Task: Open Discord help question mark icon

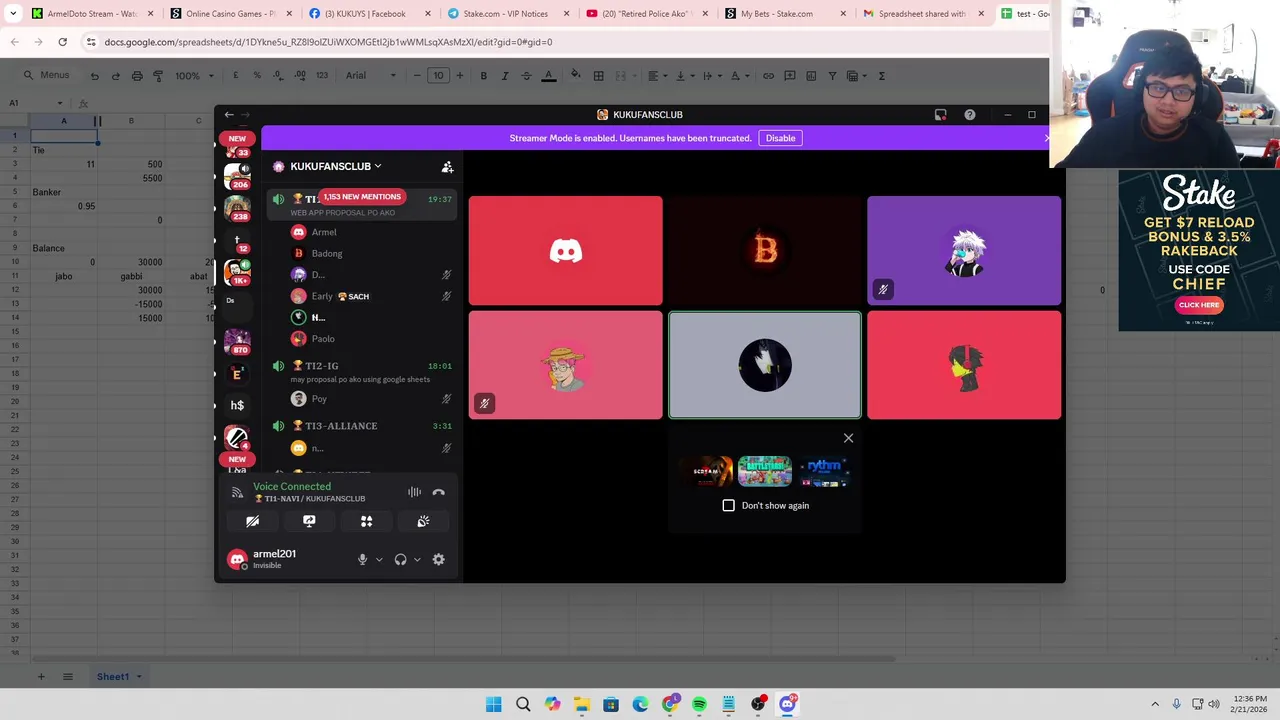Action: (969, 115)
